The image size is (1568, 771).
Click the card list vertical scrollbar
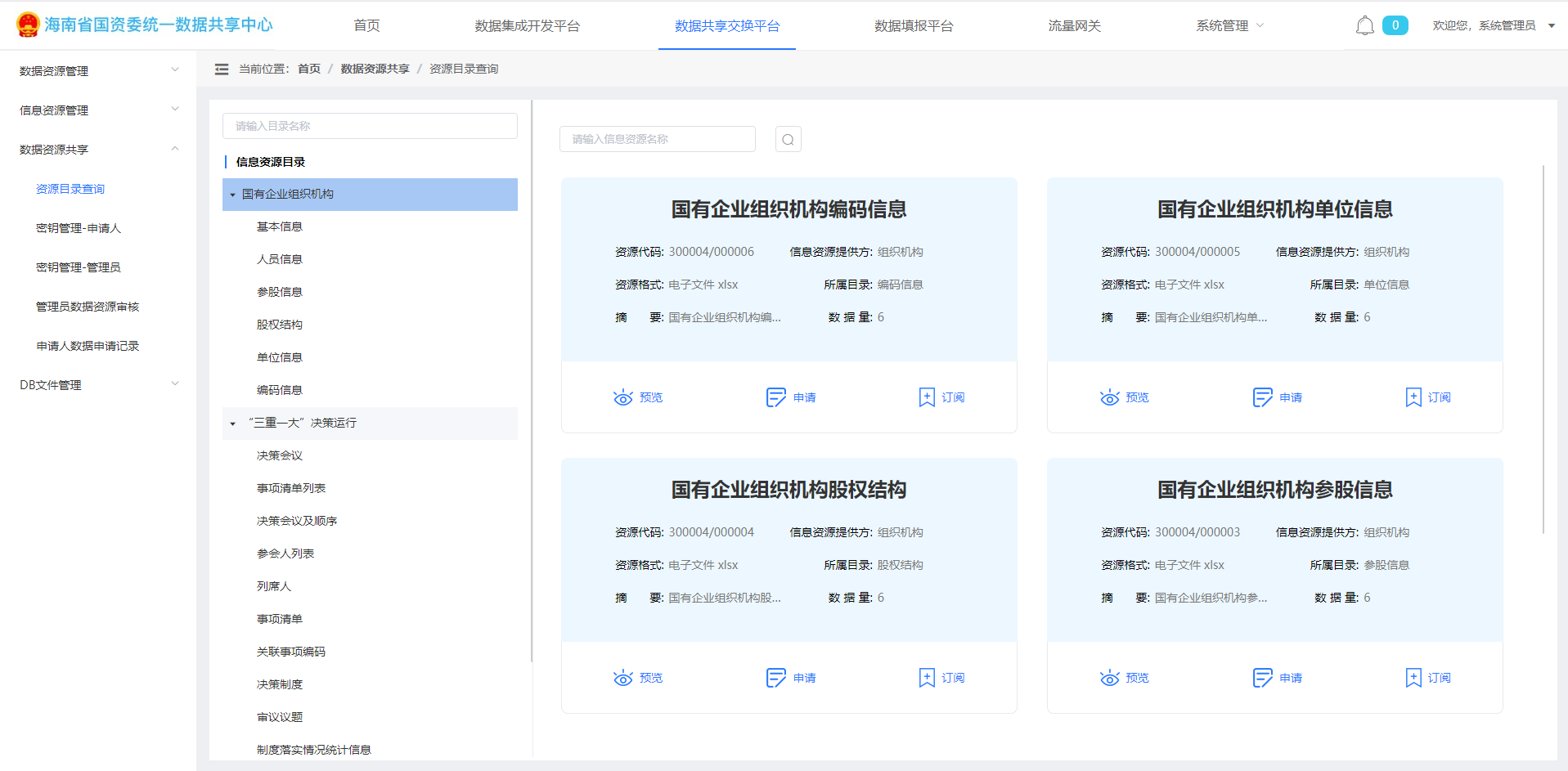pos(1543,349)
